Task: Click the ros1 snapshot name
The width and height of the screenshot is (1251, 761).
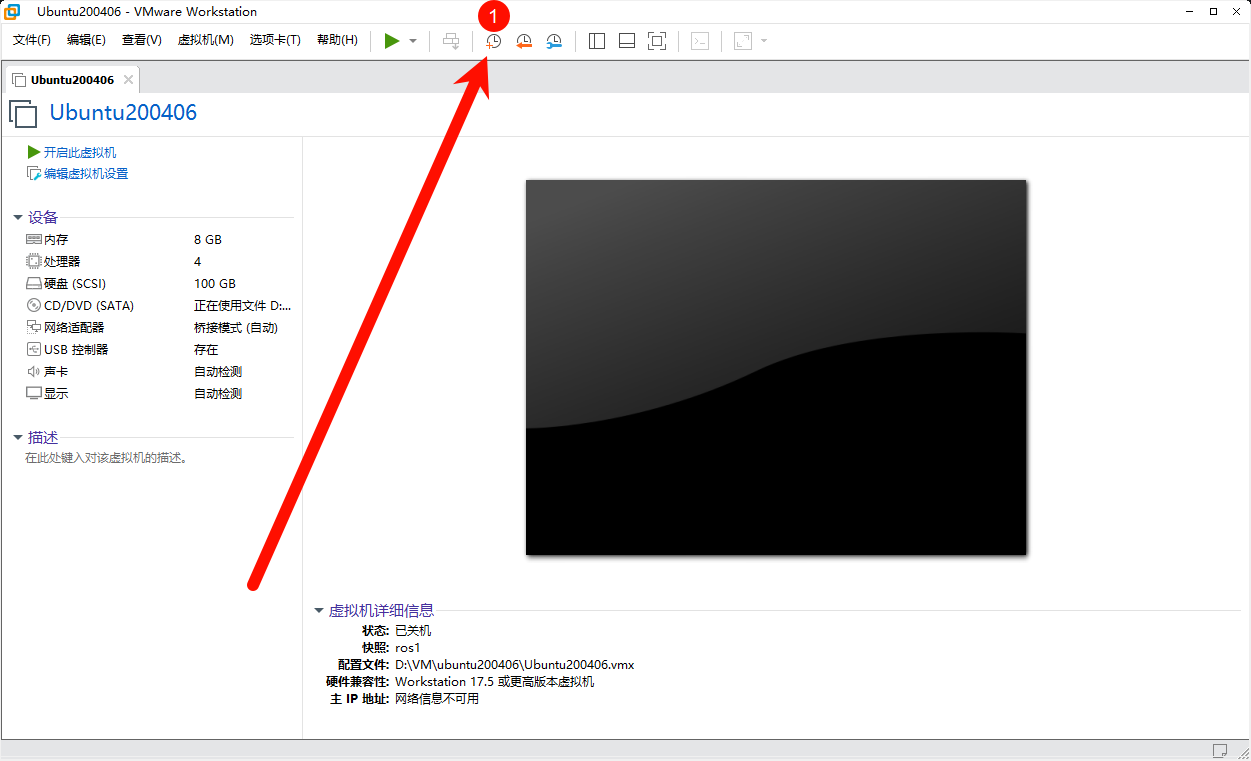Action: point(408,648)
